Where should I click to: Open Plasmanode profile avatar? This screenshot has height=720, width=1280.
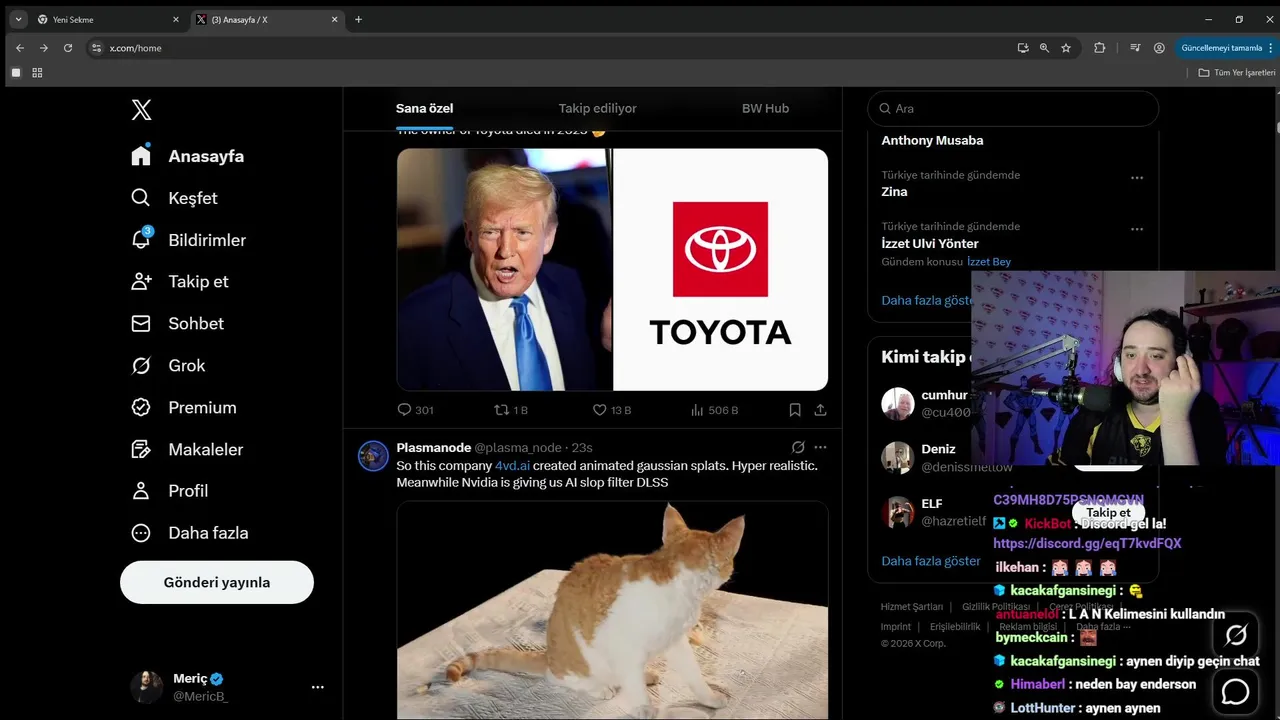373,456
